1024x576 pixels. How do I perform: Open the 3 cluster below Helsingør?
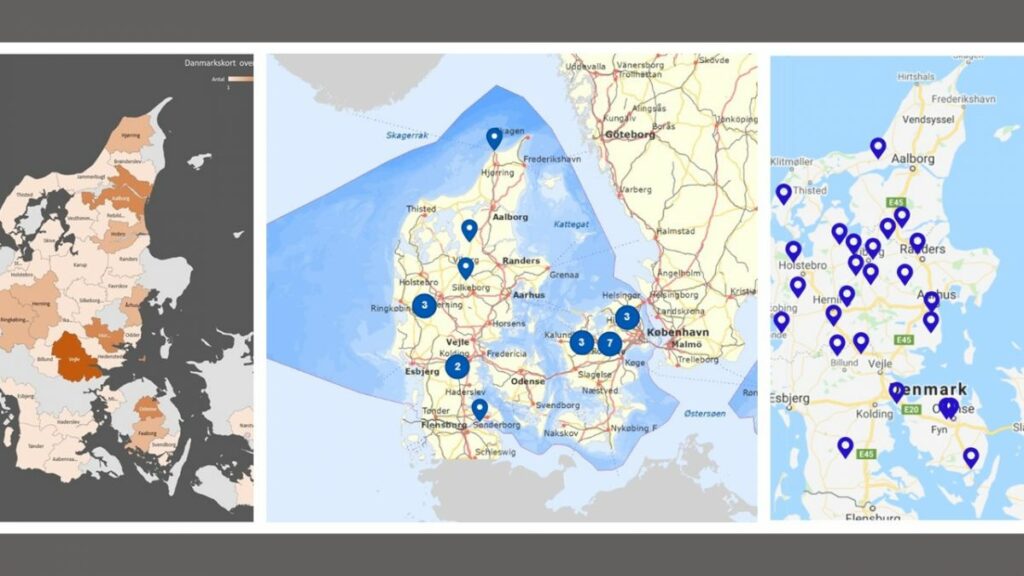[627, 318]
